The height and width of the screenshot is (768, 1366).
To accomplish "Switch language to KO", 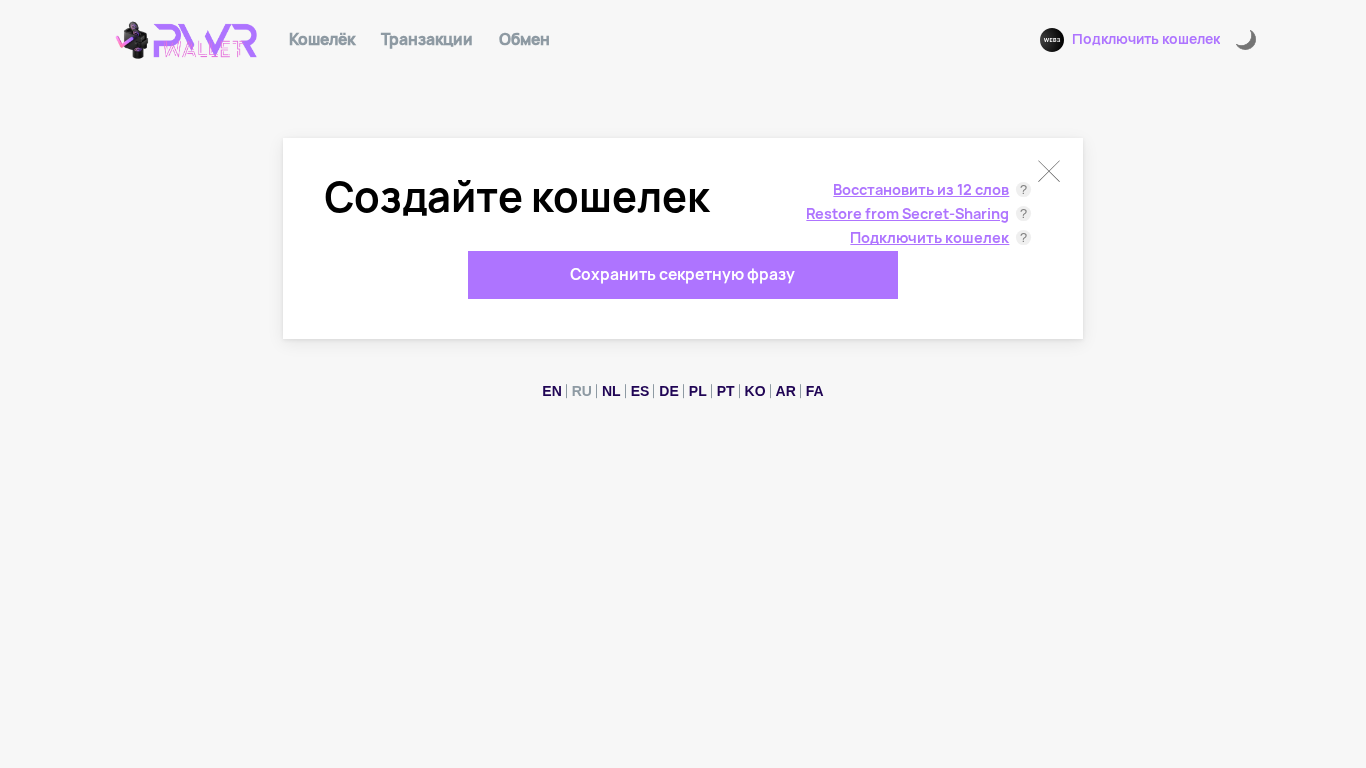I will pyautogui.click(x=755, y=391).
